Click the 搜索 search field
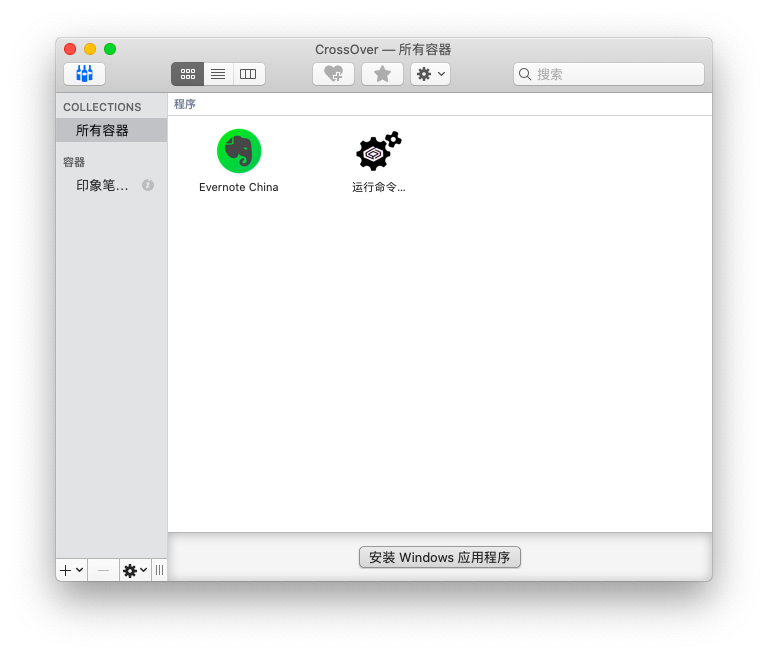768x655 pixels. tap(609, 74)
